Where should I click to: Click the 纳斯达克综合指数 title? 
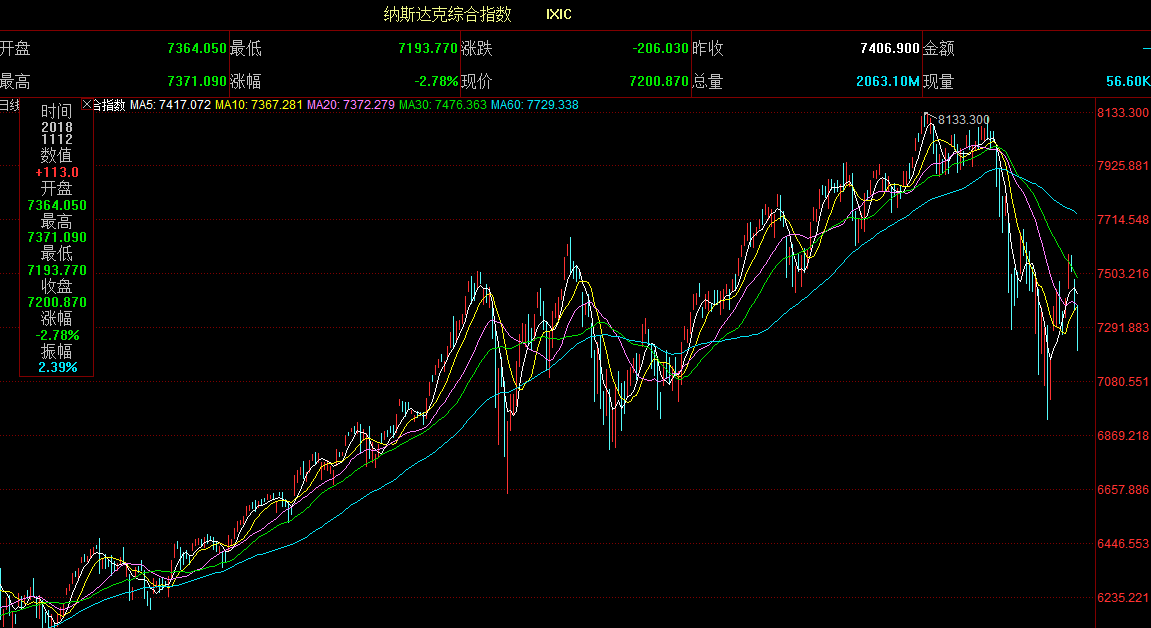pyautogui.click(x=448, y=14)
